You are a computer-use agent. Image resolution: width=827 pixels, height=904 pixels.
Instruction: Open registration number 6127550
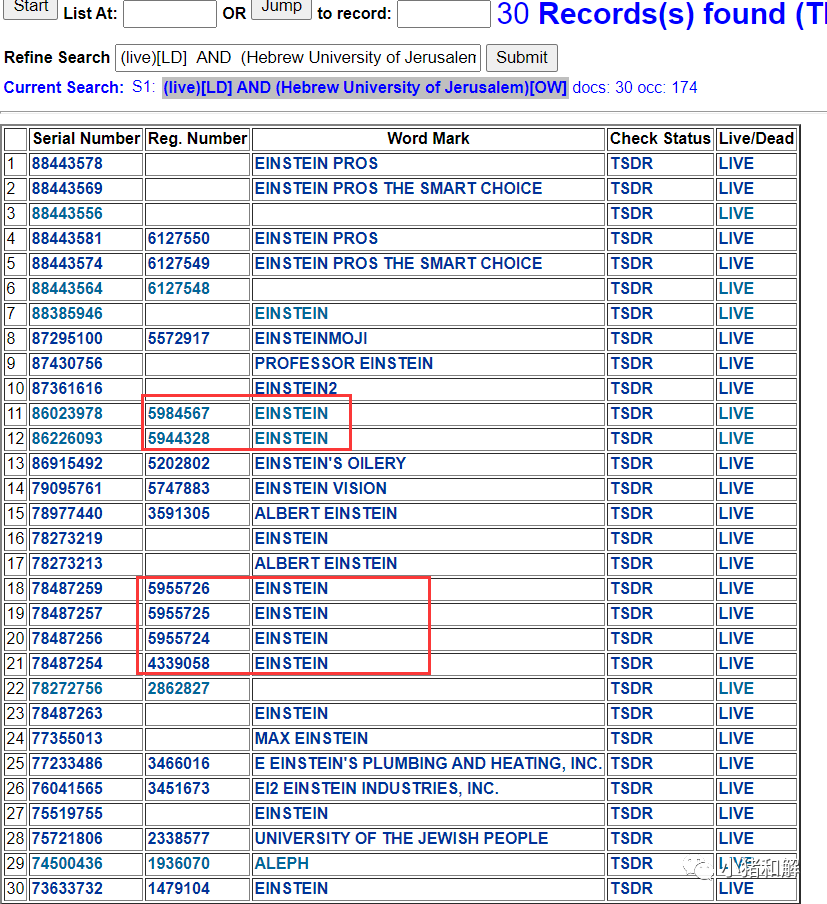179,239
